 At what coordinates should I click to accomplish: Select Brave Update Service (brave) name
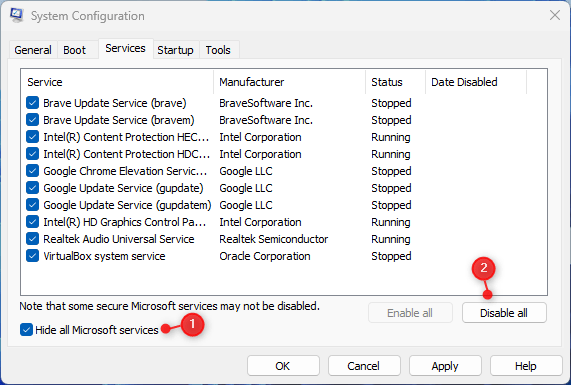pos(115,103)
